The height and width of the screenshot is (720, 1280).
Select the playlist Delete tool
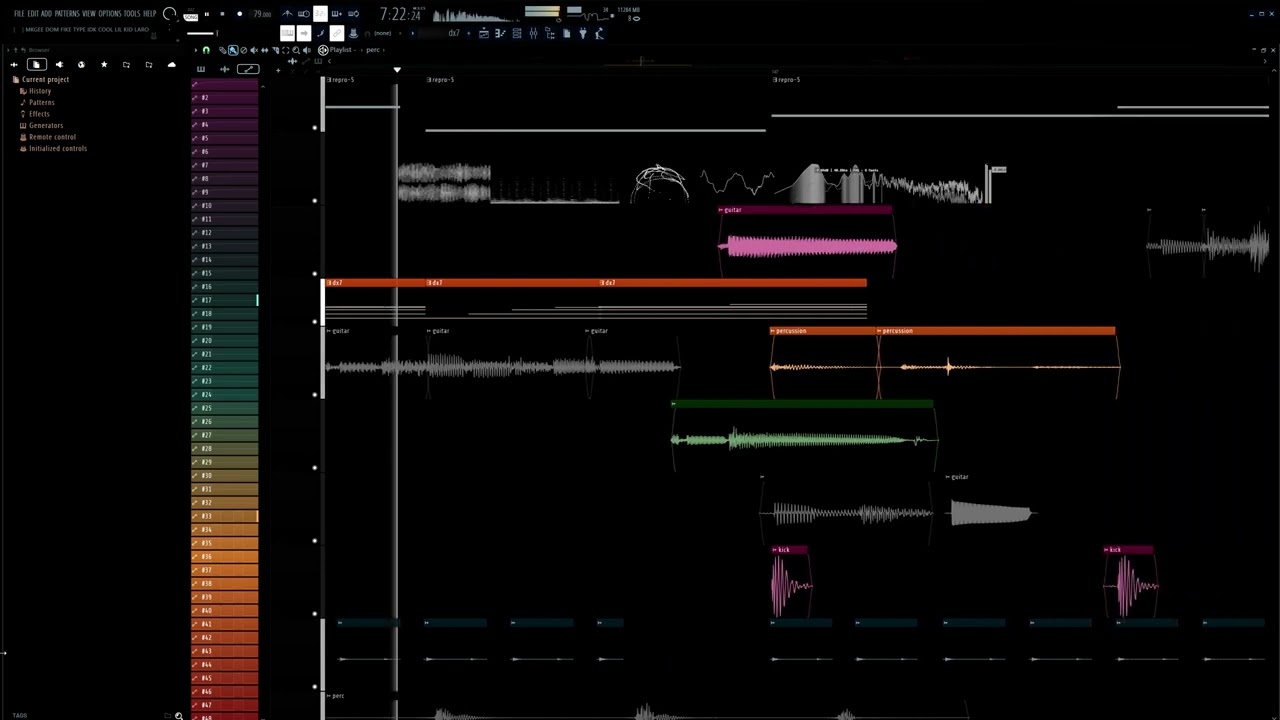pyautogui.click(x=244, y=50)
